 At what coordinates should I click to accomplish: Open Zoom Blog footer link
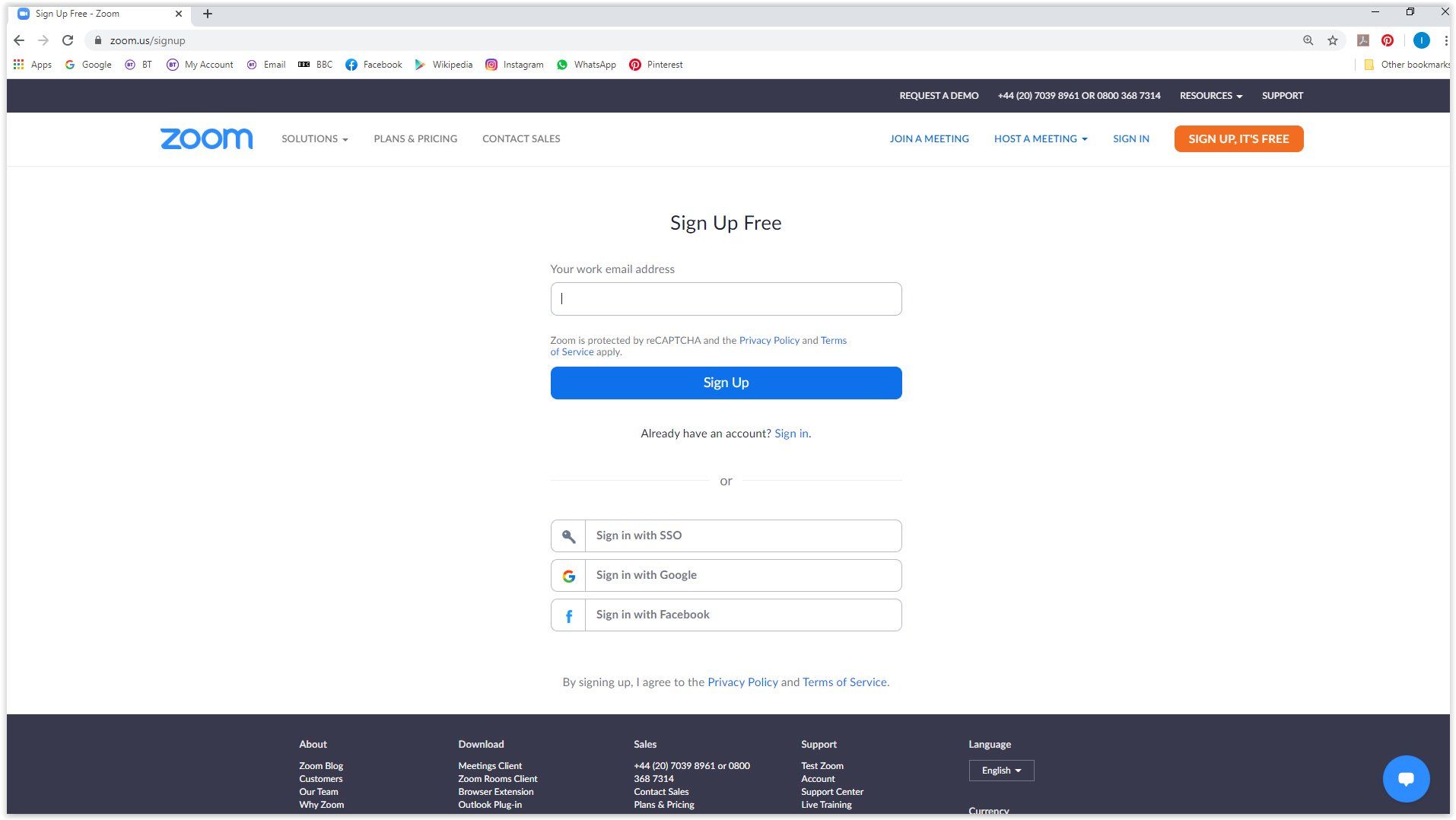coord(321,766)
